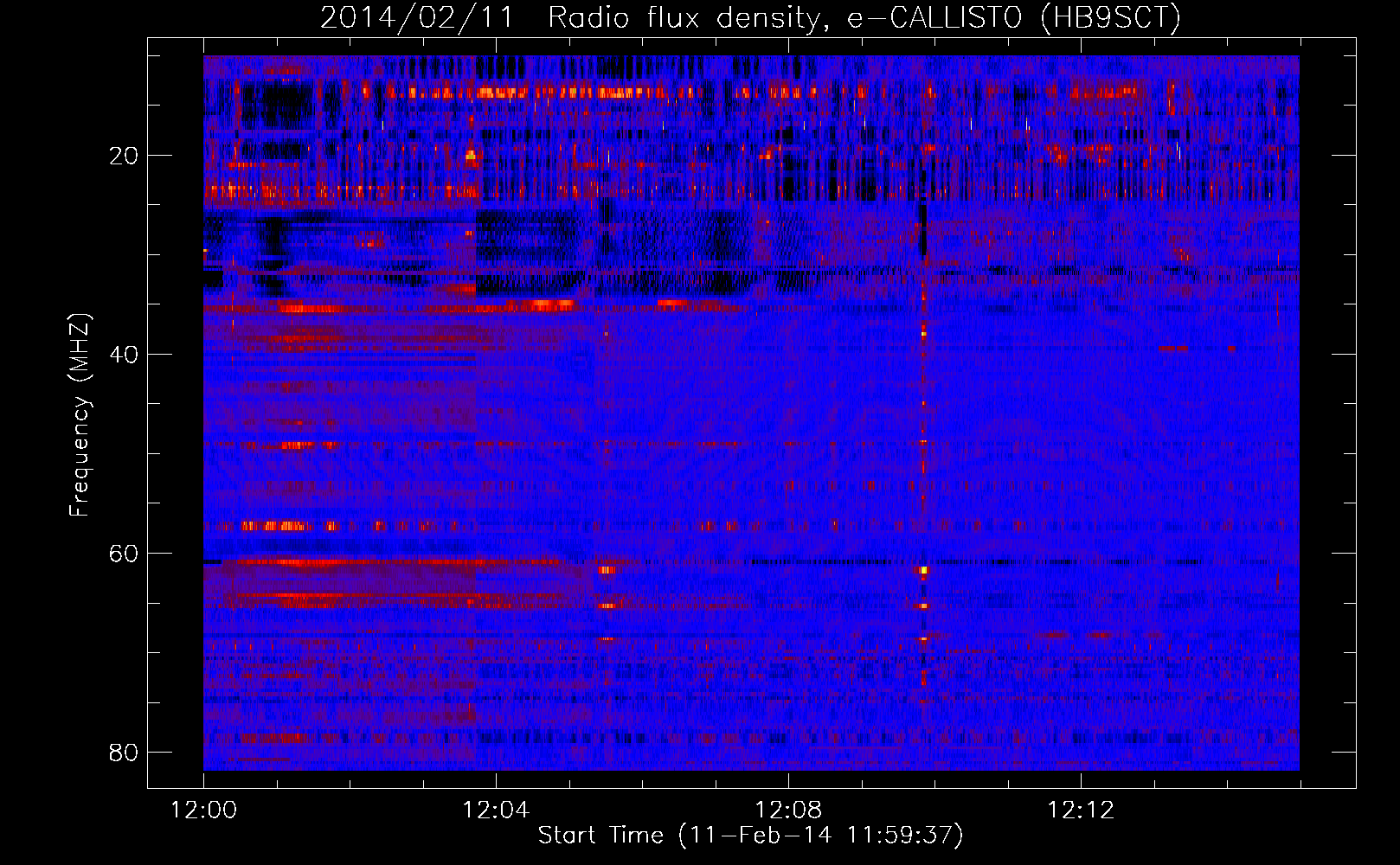Screen dimensions: 1400x865
Task: Click the plot title text e-CALLISTO (HB9SCT)
Action: (1014, 18)
